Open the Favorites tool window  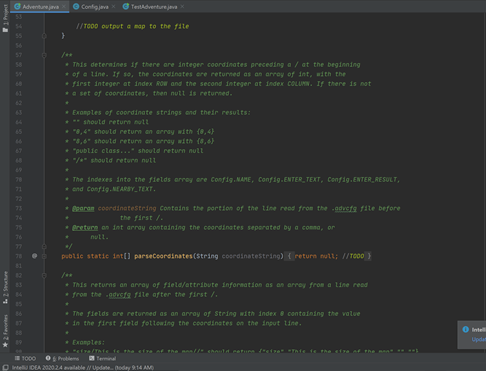click(5, 331)
